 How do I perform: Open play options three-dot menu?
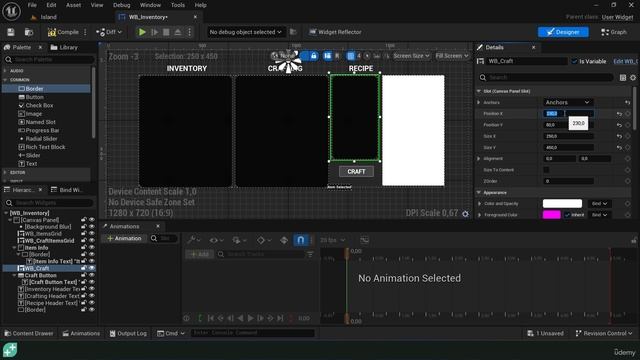pyautogui.click(x=189, y=32)
